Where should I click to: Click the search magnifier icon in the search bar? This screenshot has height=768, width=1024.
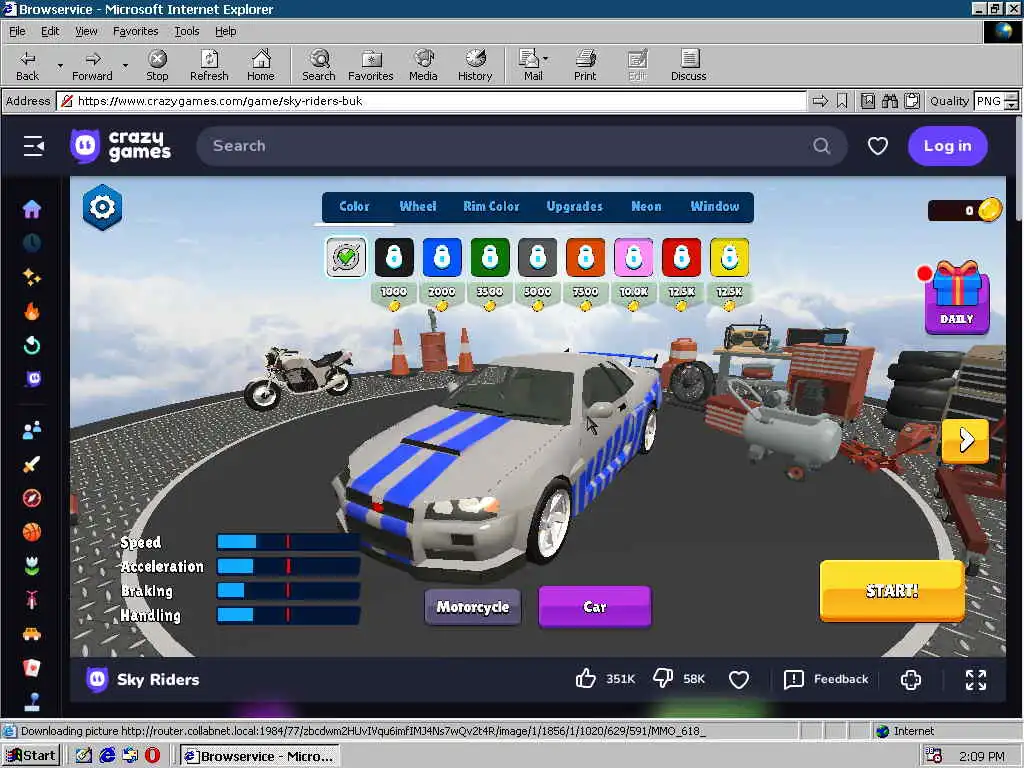click(822, 146)
